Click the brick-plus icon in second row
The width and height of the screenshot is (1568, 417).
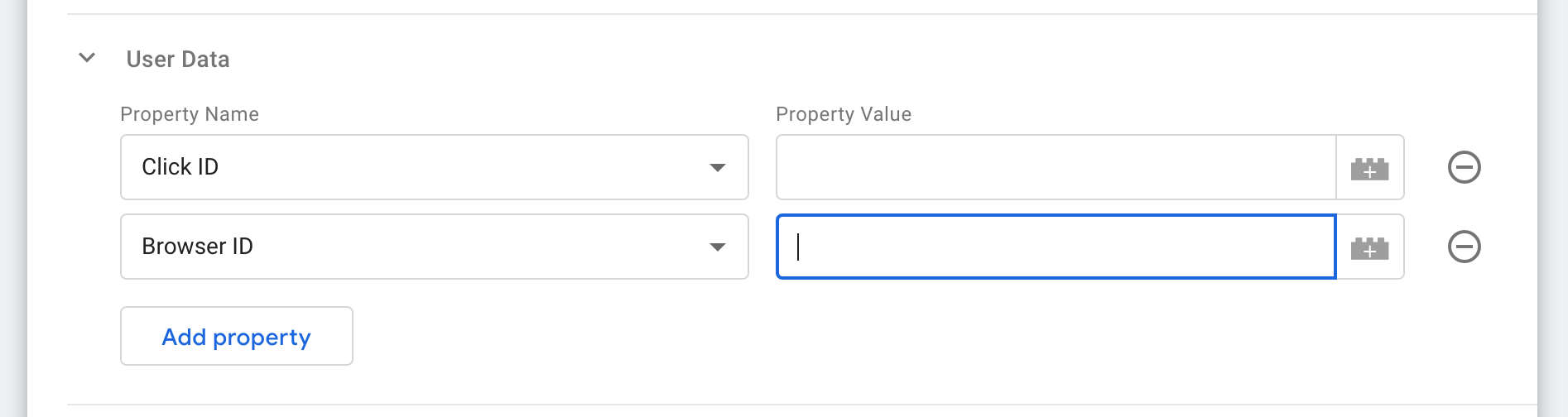[1369, 247]
